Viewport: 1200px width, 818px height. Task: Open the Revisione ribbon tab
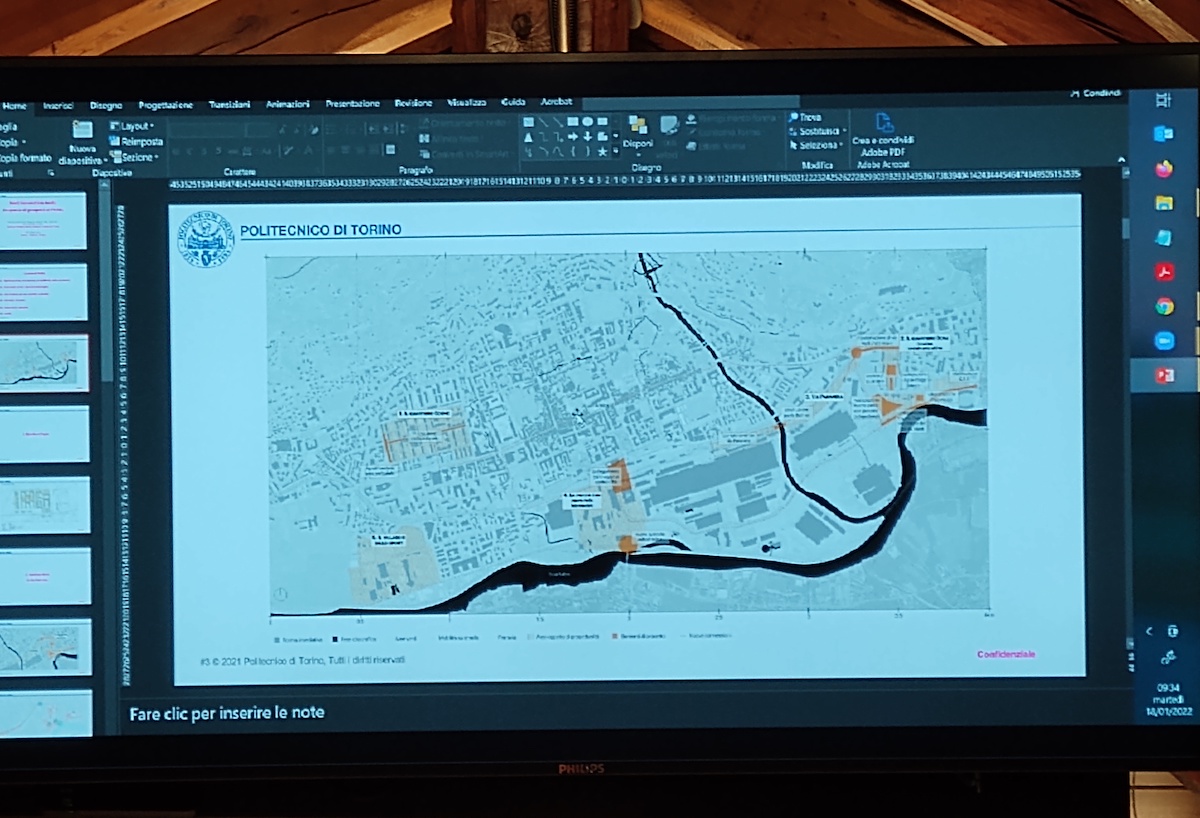[x=413, y=103]
